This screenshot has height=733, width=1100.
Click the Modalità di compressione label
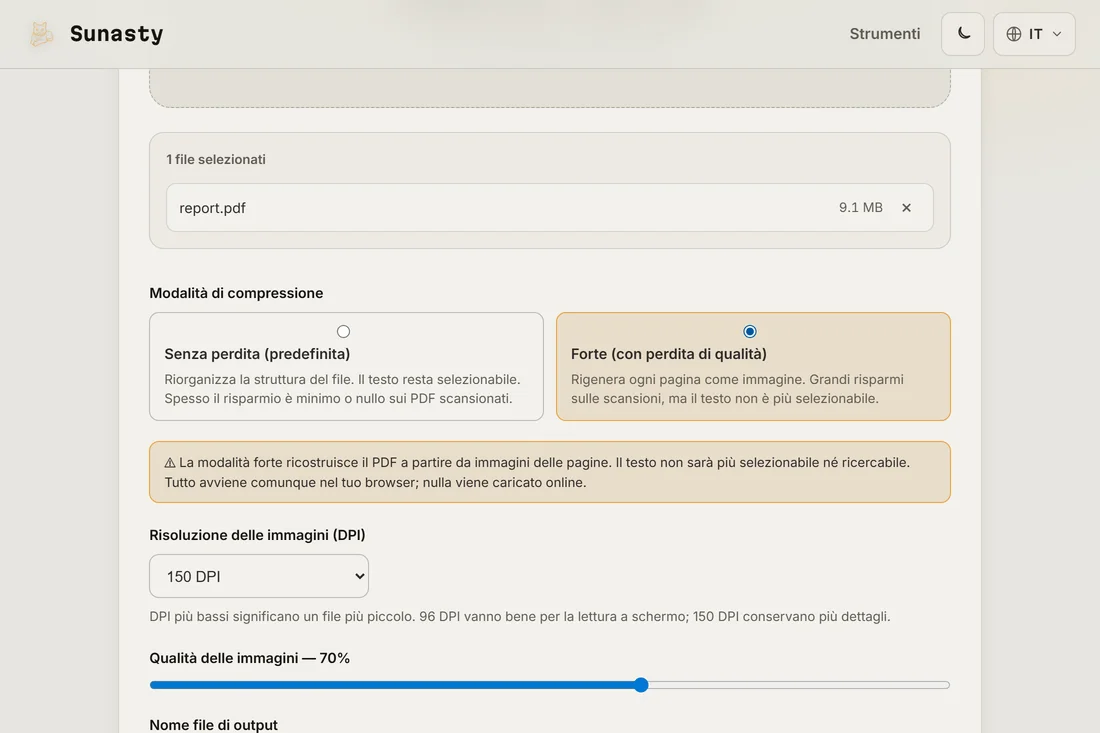[236, 293]
